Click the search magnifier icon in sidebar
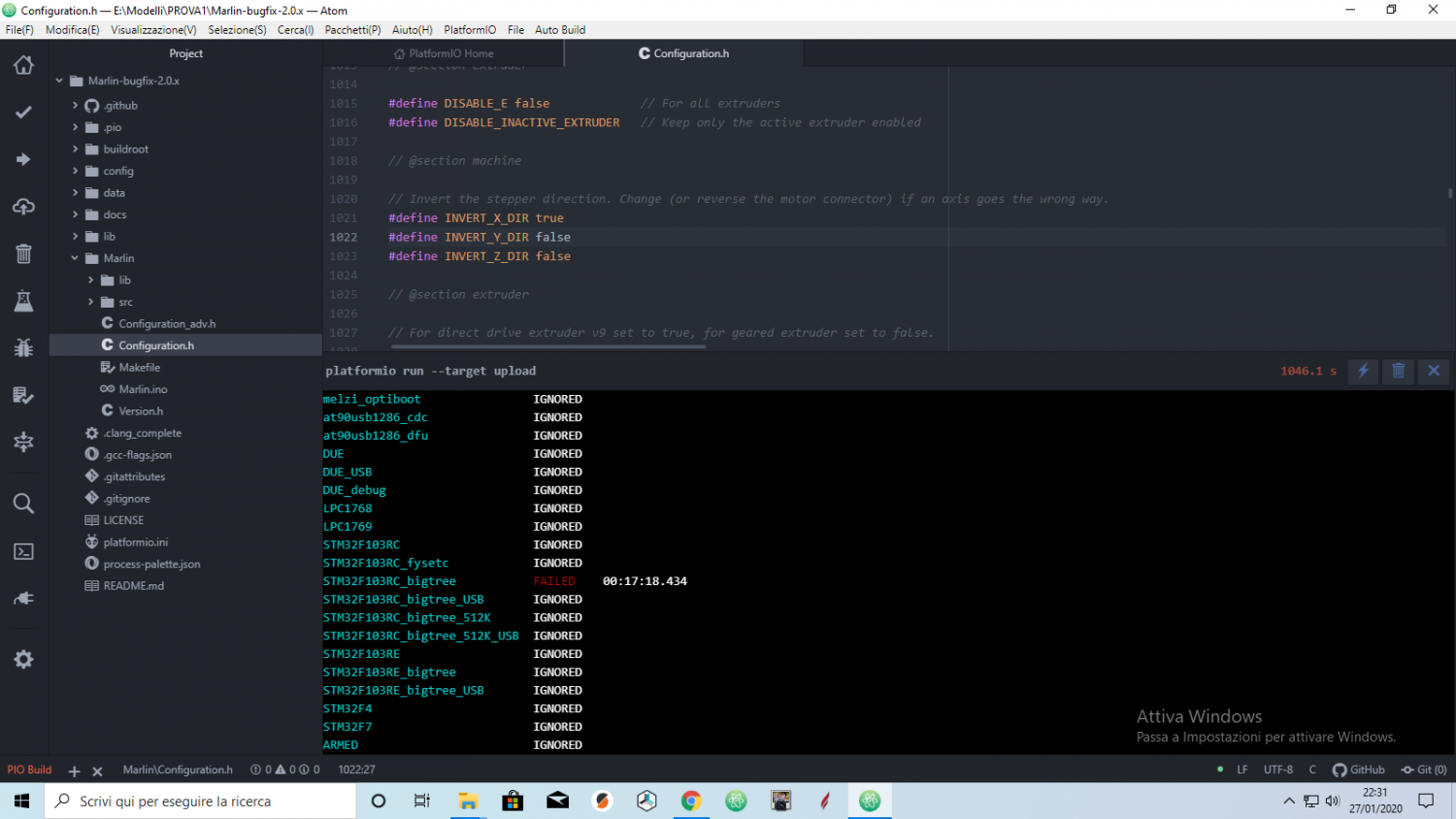This screenshot has width=1456, height=819. (x=23, y=504)
